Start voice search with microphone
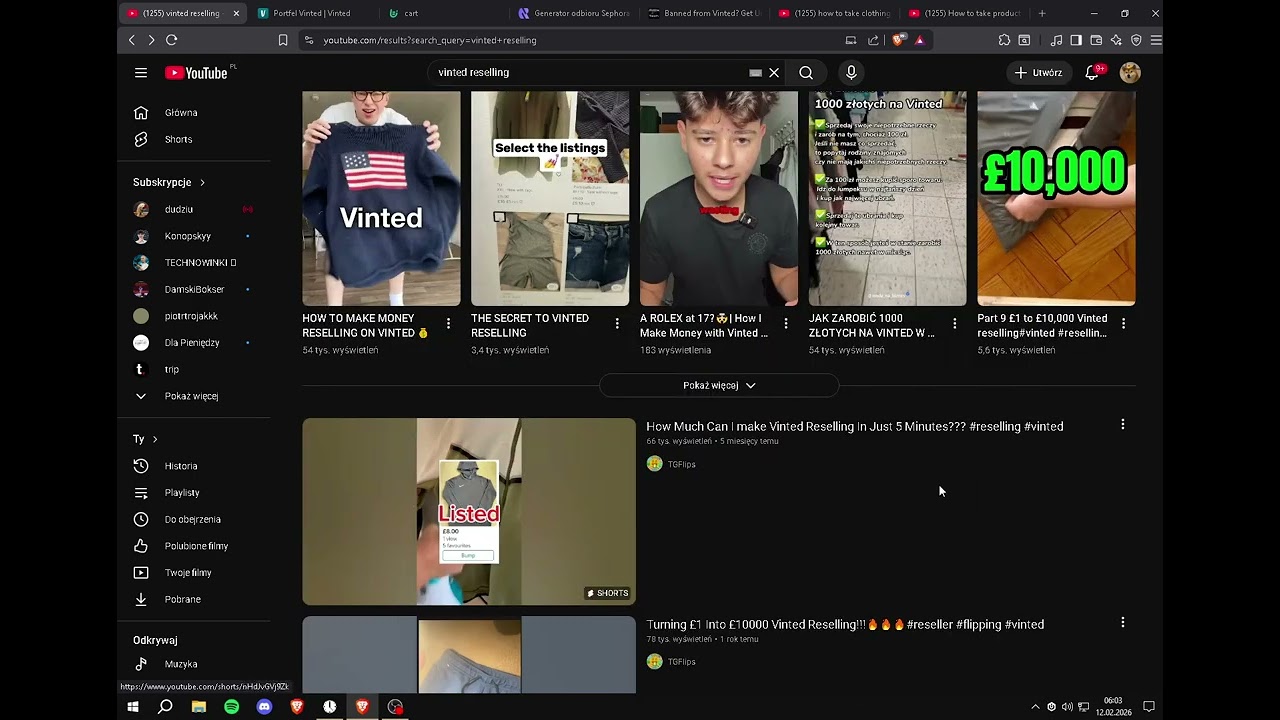 [851, 73]
